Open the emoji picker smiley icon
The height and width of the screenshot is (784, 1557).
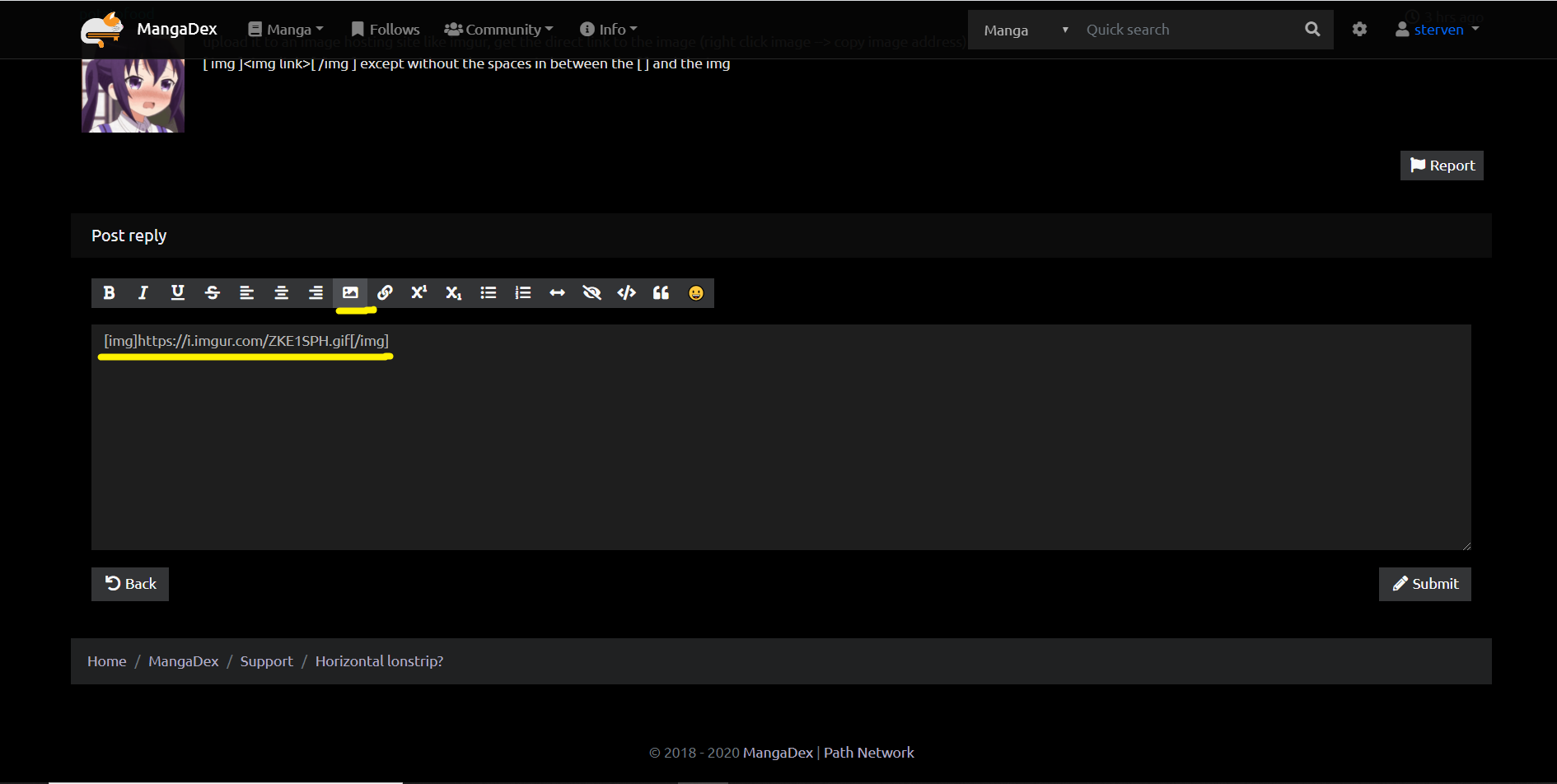[696, 293]
